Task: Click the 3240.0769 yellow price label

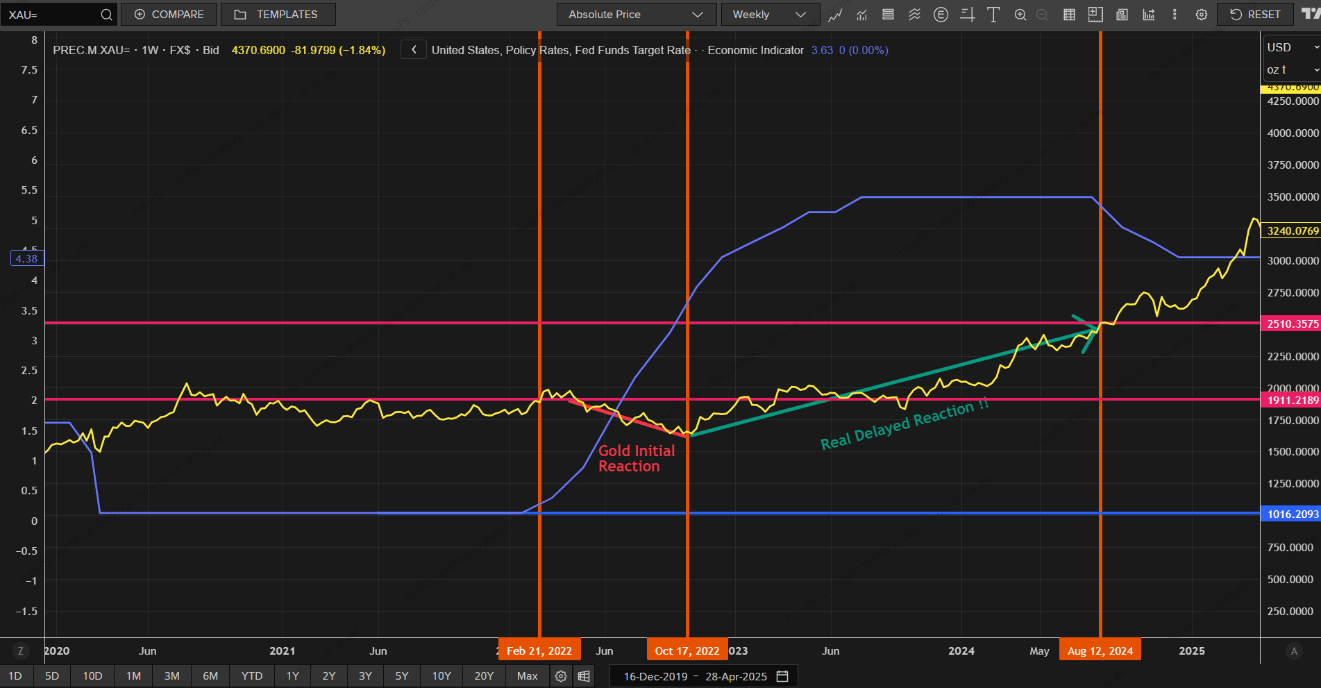Action: point(1291,230)
